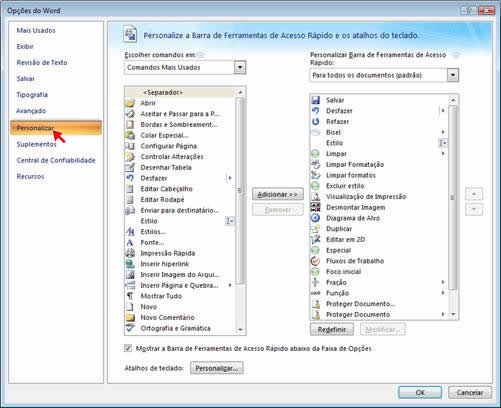The image size is (501, 408).
Task: Open the Para todos os documentos dropdown
Action: pos(452,75)
